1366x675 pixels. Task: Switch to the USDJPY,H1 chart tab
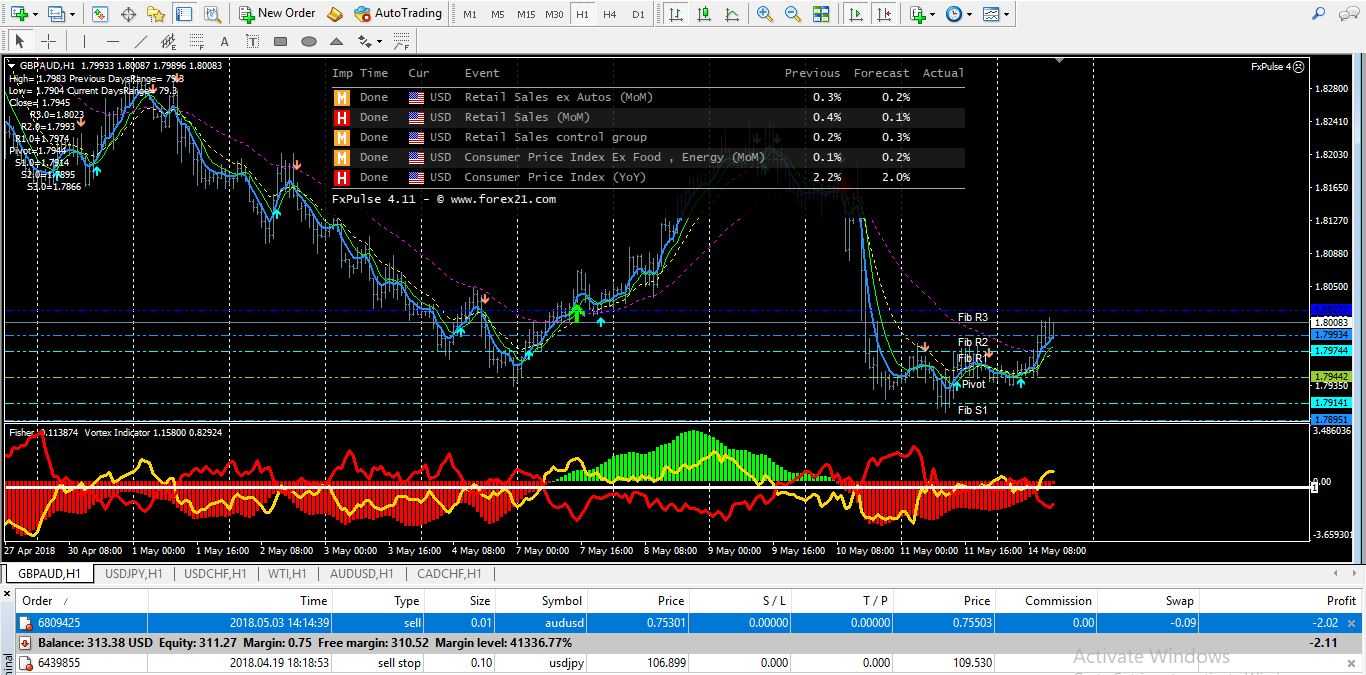[134, 574]
